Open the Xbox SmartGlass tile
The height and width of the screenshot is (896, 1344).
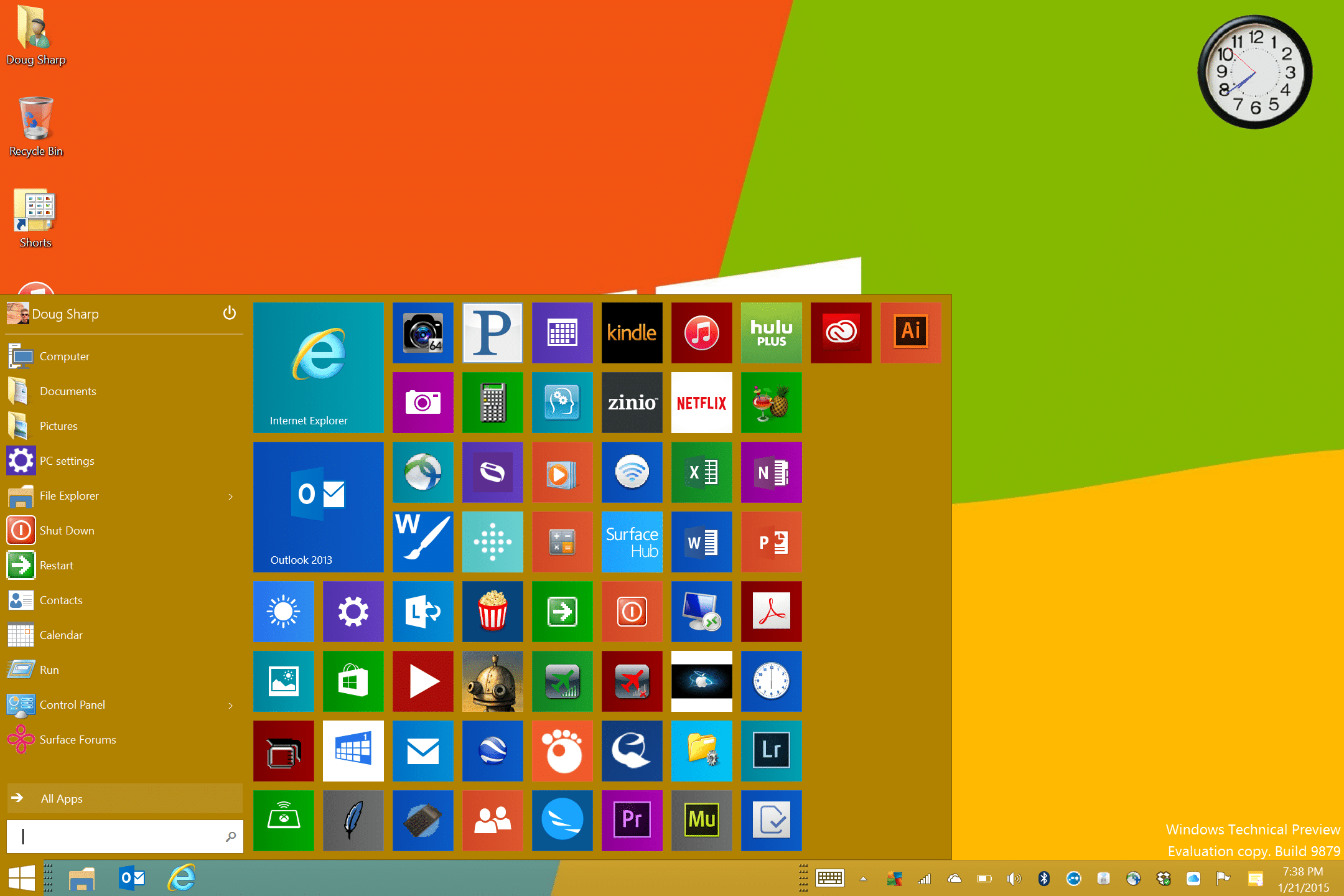click(x=283, y=821)
